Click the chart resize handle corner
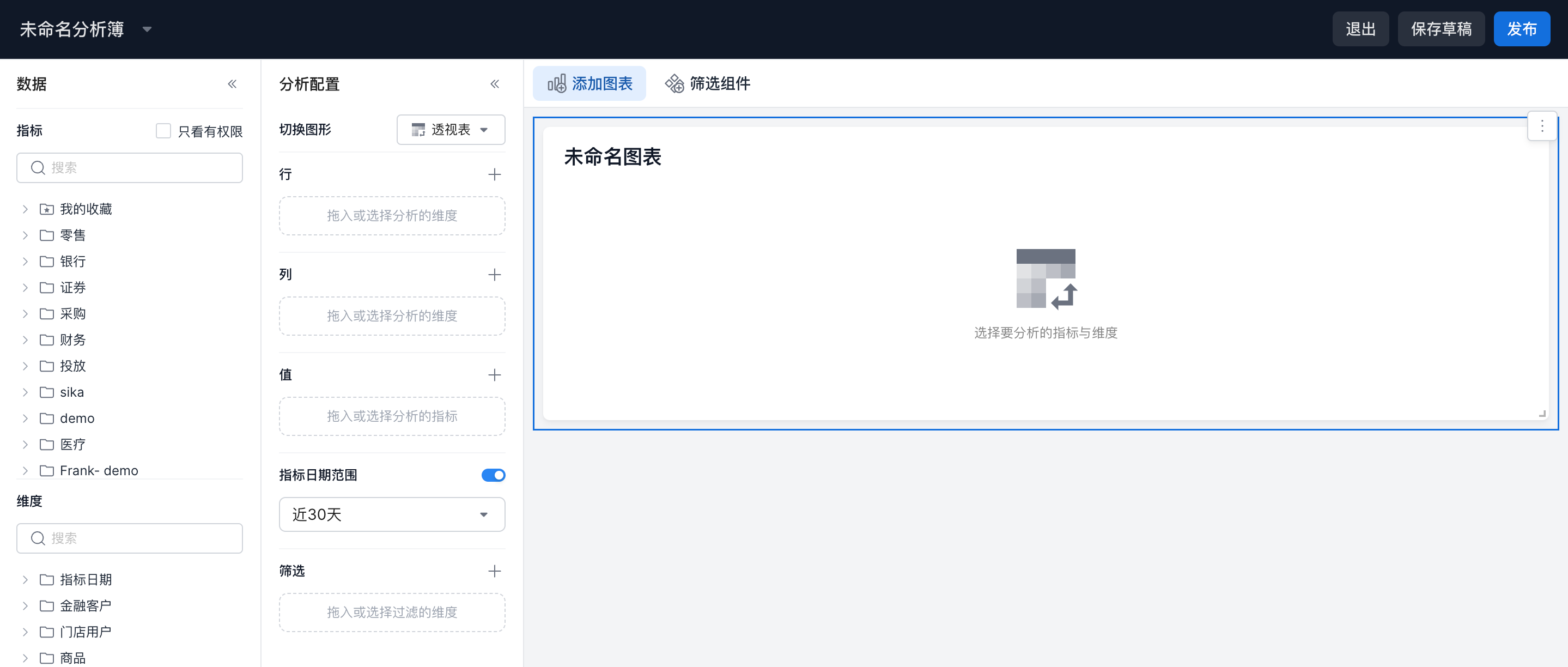1568x667 pixels. click(1542, 414)
